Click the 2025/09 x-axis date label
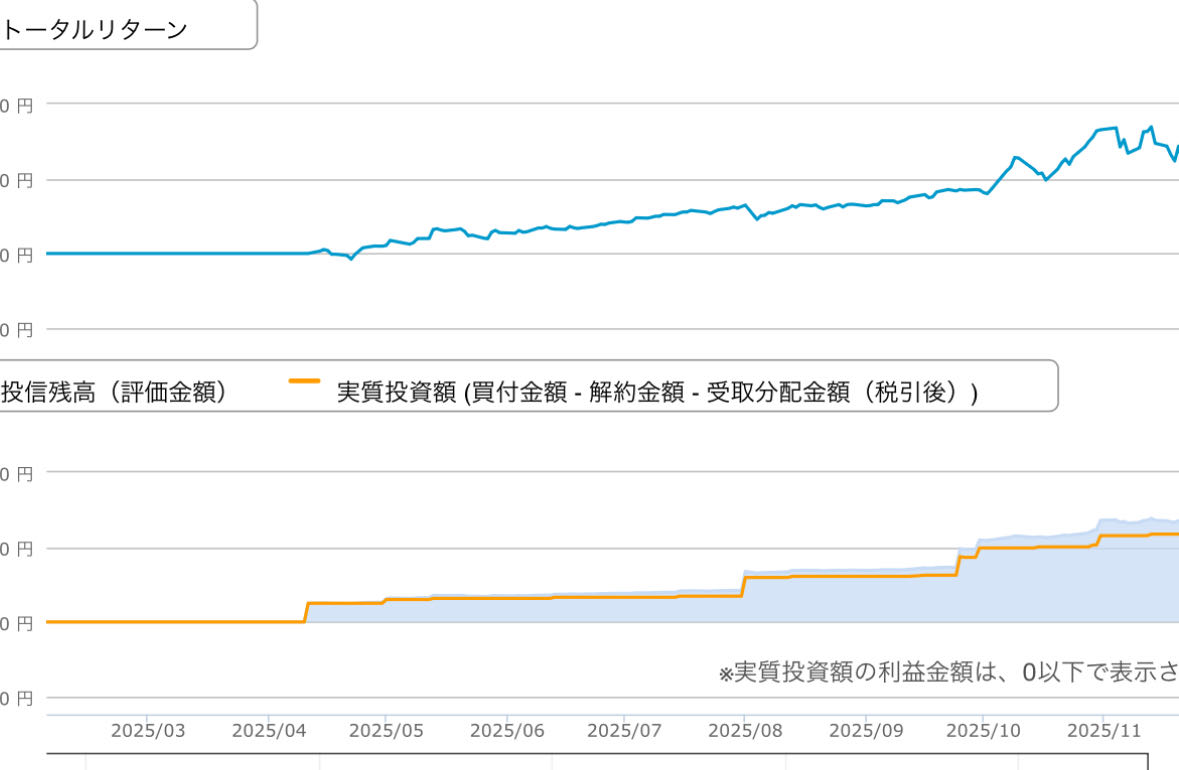Screen dimensions: 1179x770 tap(865, 730)
